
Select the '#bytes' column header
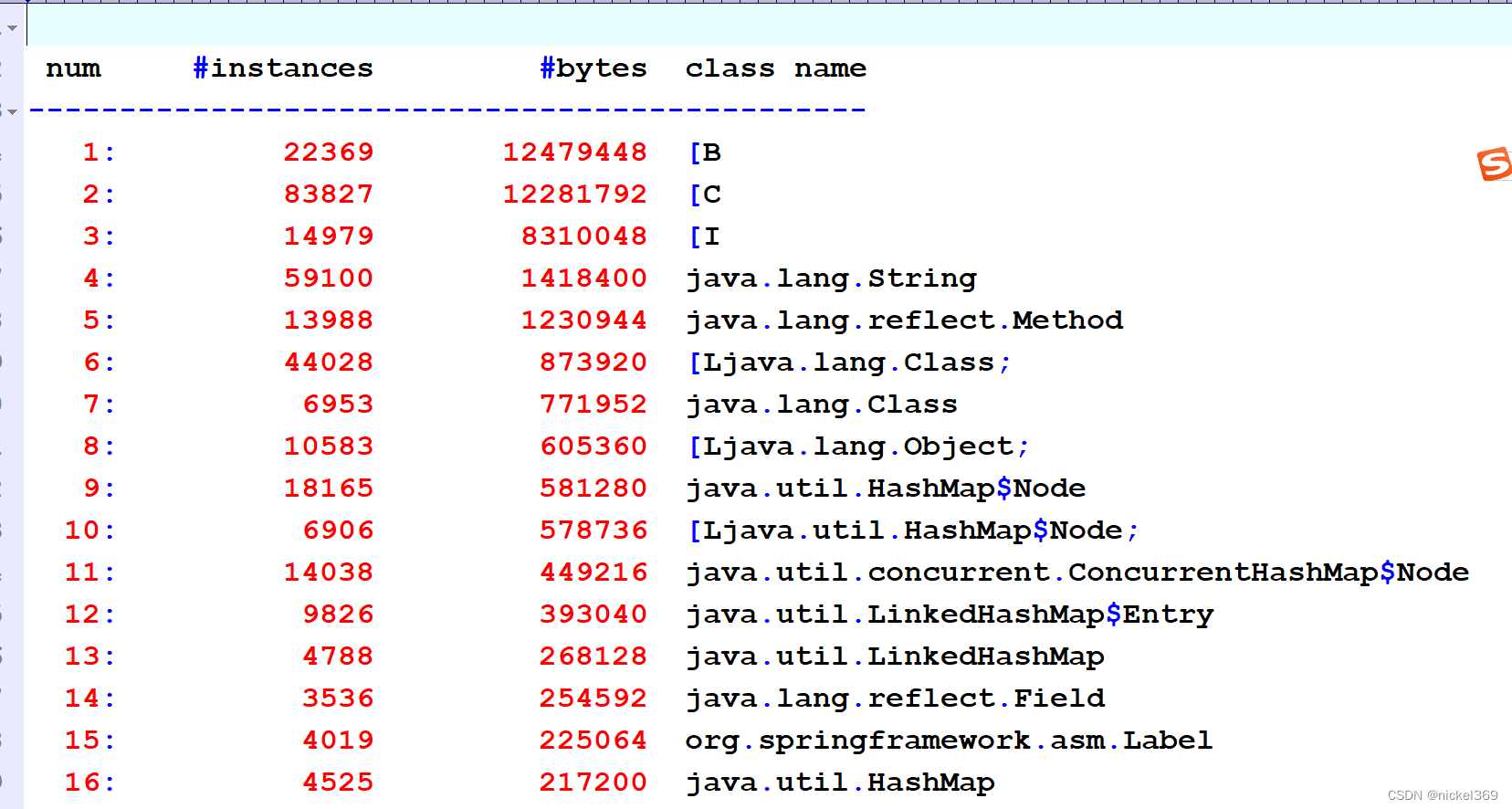593,68
